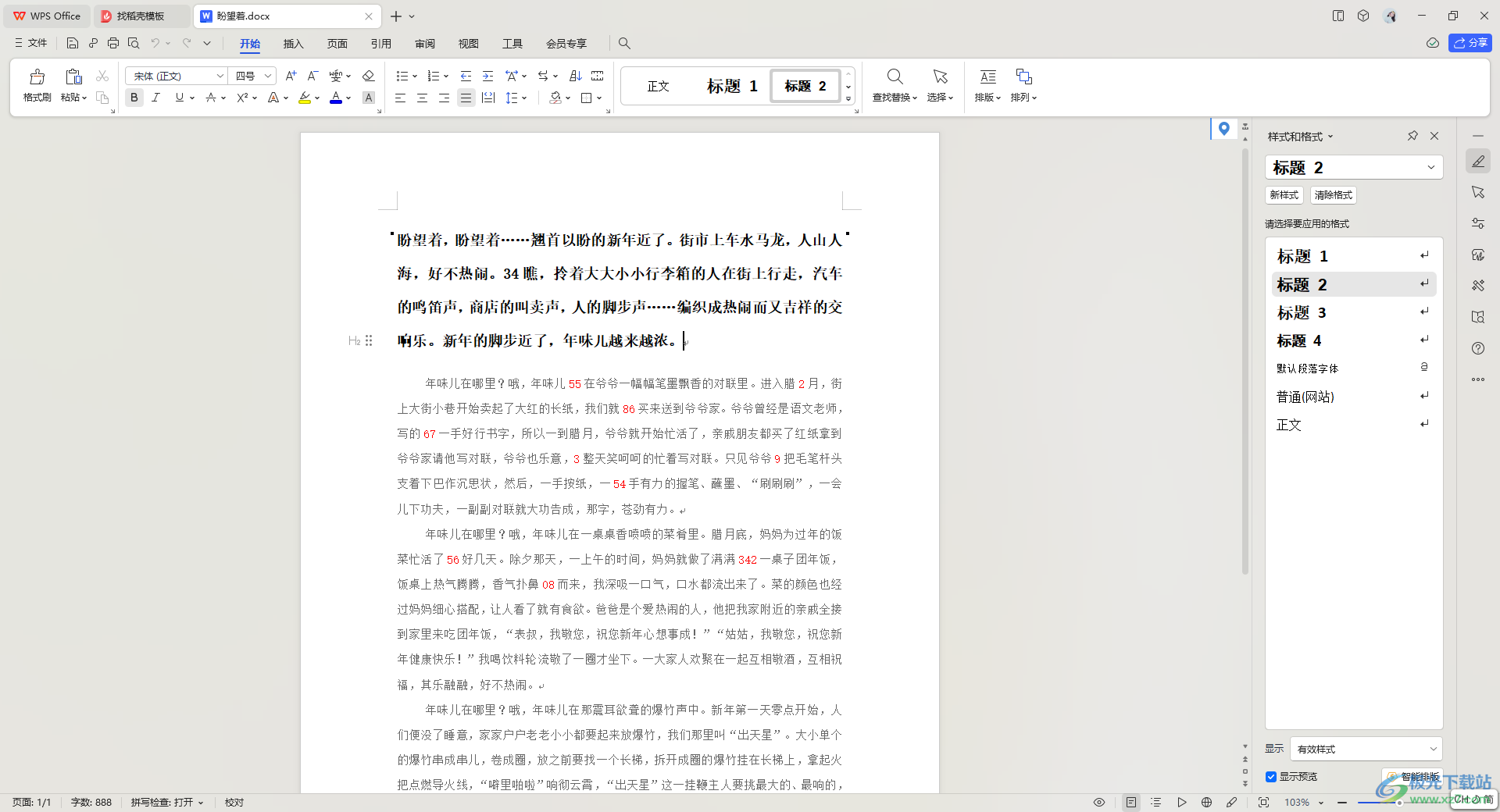Align text left
This screenshot has width=1500, height=812.
click(400, 98)
